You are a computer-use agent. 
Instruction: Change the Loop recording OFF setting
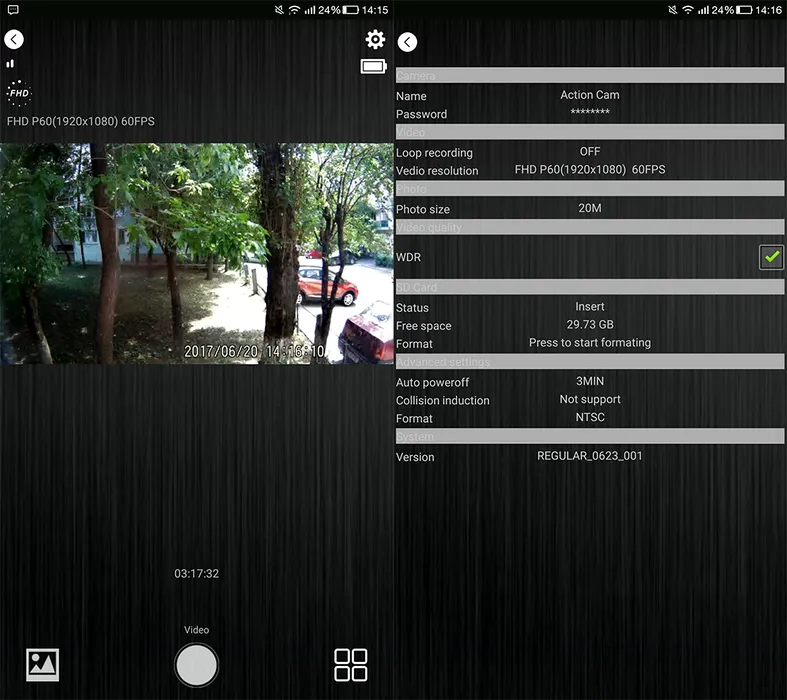pyautogui.click(x=589, y=152)
